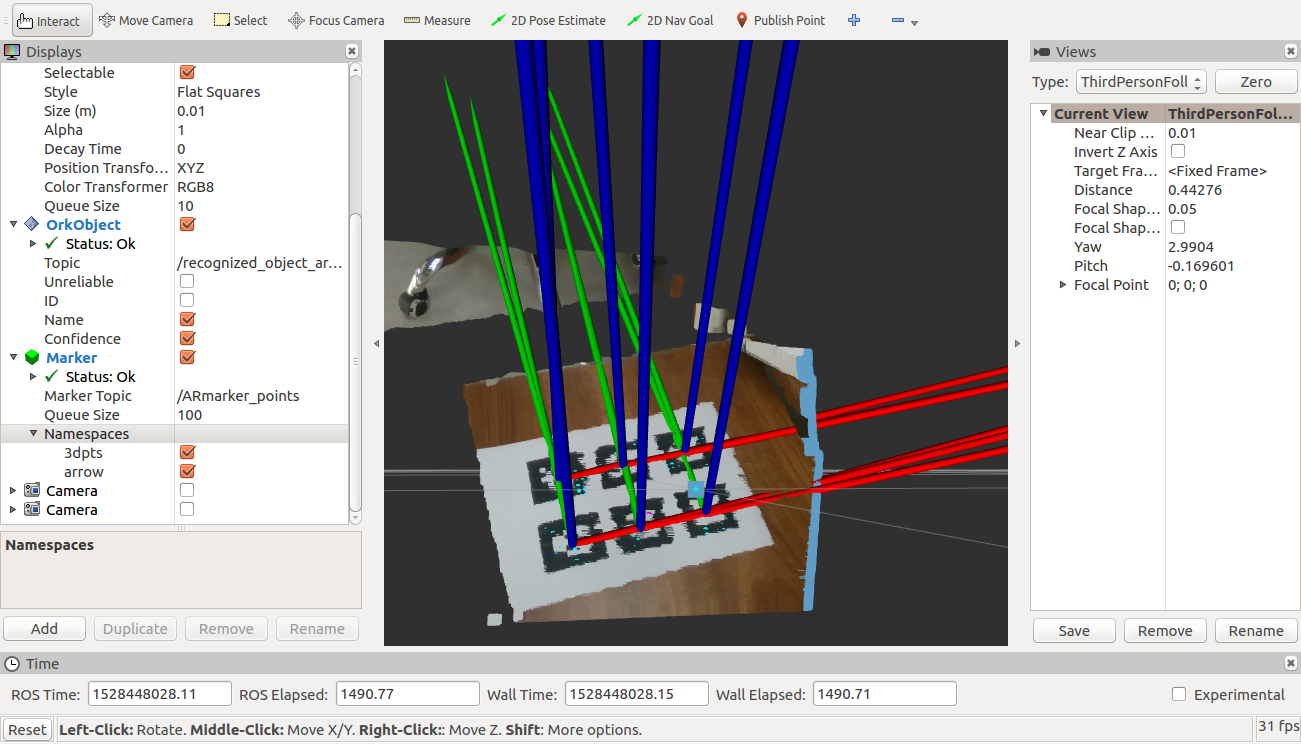Select the 2D Pose Estimate tool
Image resolution: width=1301 pixels, height=744 pixels.
[549, 20]
